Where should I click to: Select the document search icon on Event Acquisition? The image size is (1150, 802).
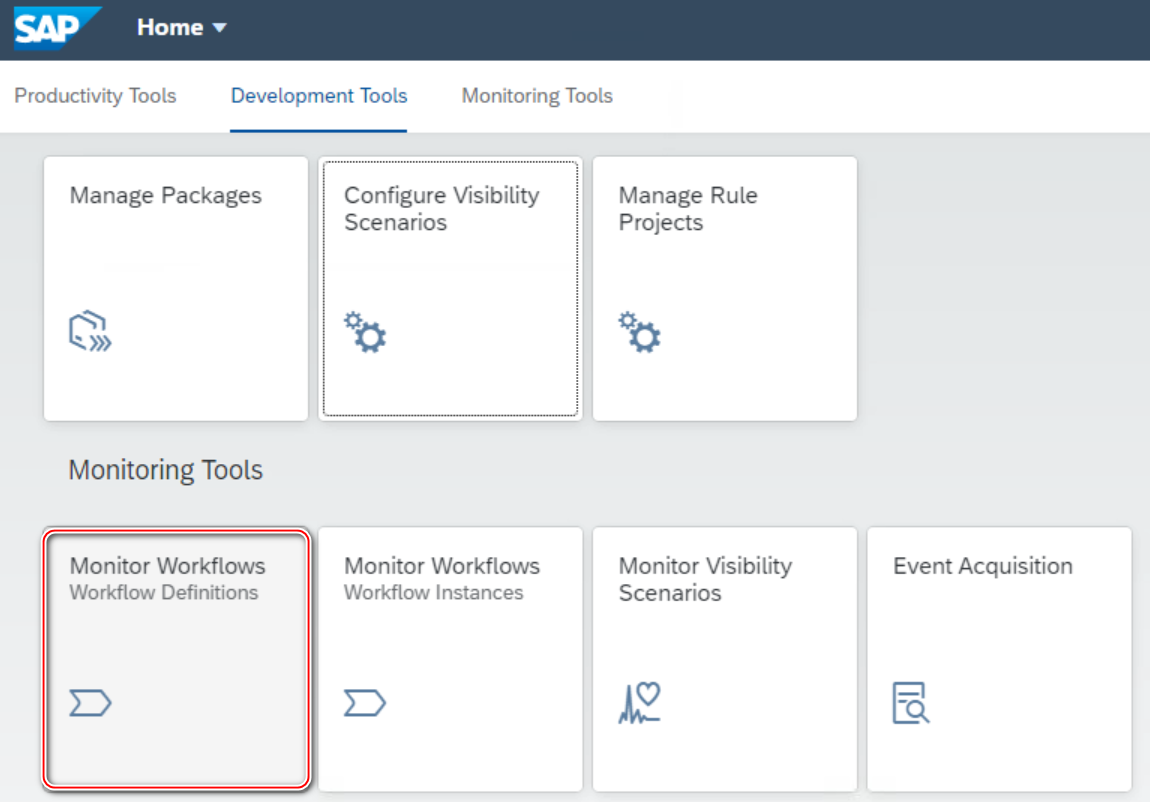[913, 702]
